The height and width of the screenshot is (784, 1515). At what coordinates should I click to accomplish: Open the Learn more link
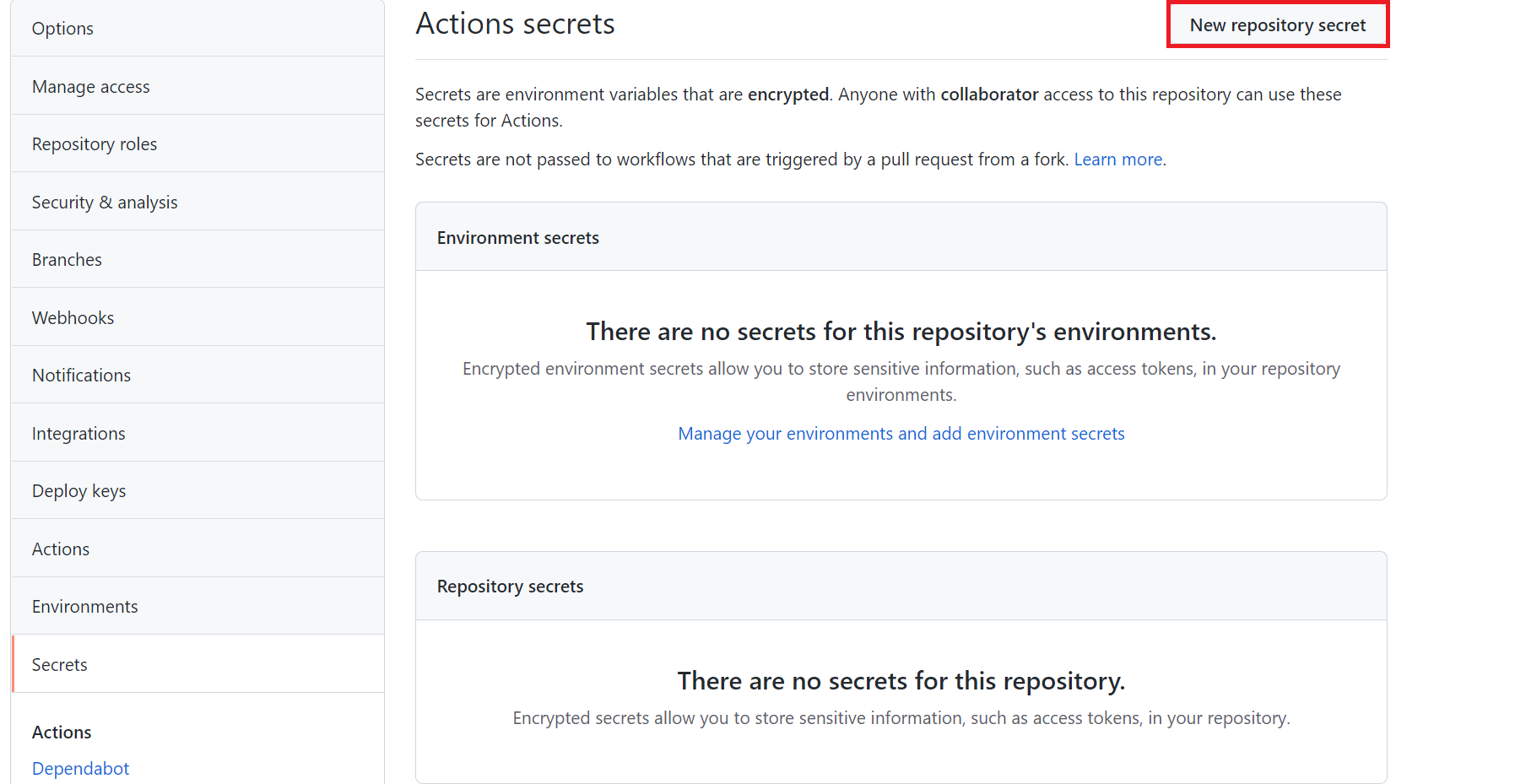(x=1117, y=160)
